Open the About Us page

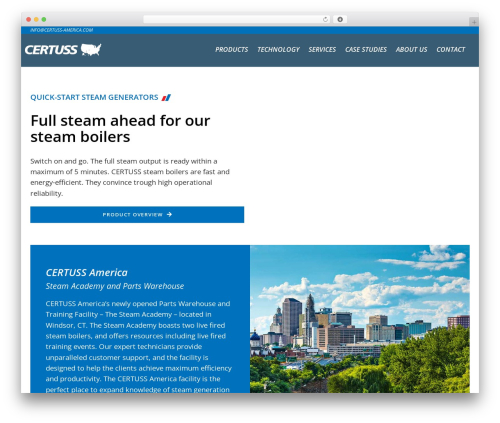tap(411, 50)
